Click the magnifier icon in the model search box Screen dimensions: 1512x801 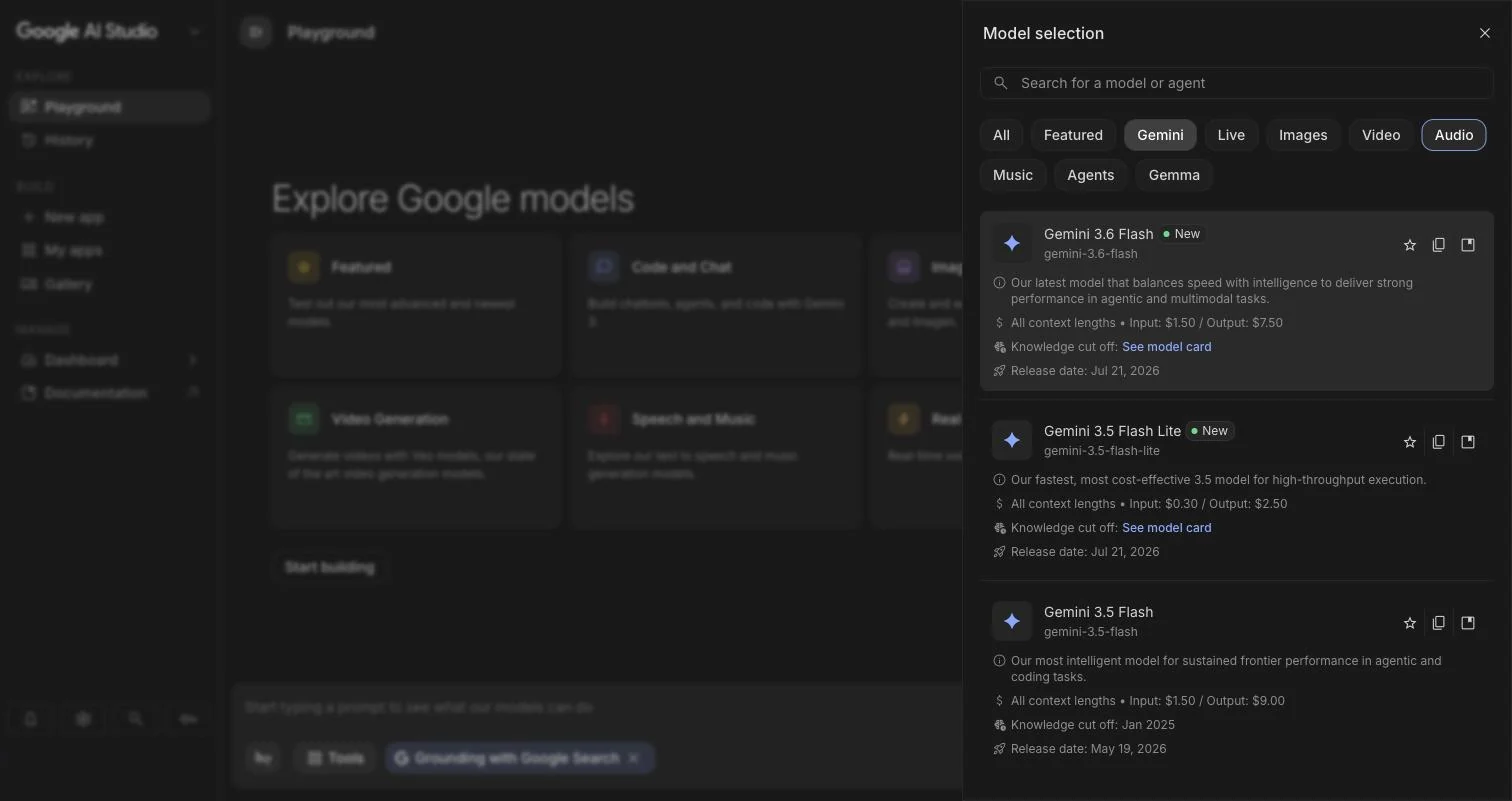(x=1000, y=83)
